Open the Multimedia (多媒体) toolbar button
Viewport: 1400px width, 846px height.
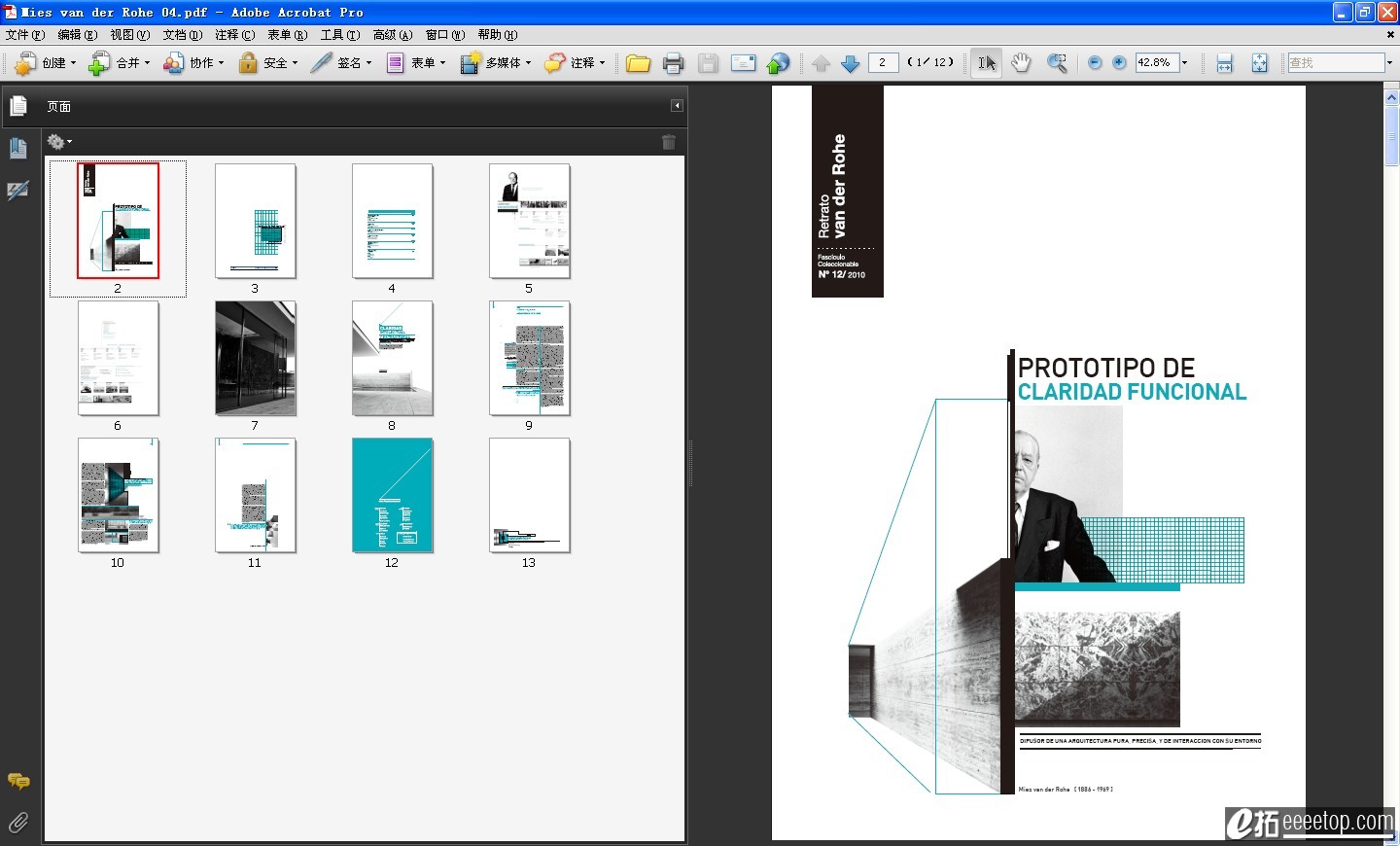495,62
